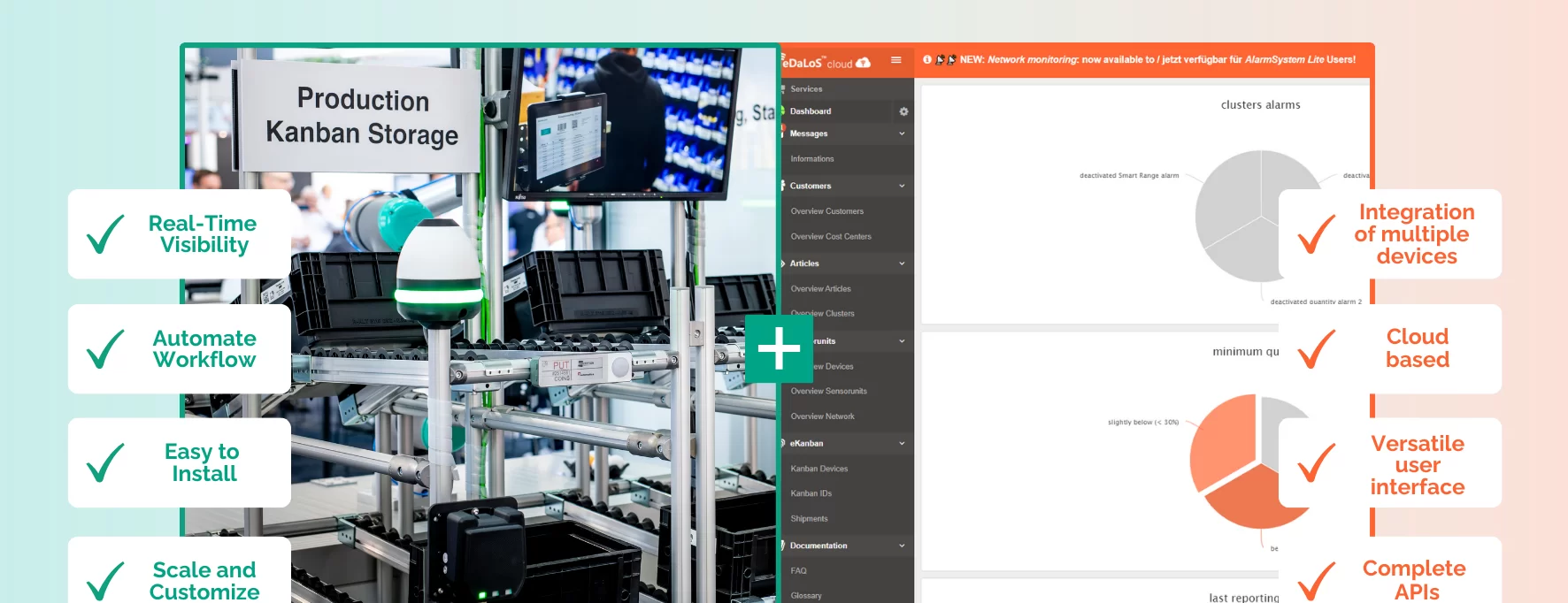Click 'deactivated quantity alarm 2' label
1568x603 pixels.
(x=1316, y=301)
